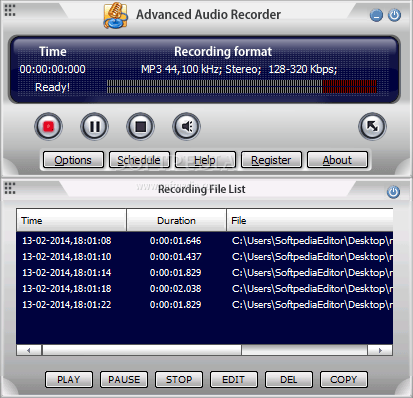Click the Ready! status text
The height and width of the screenshot is (398, 413).
click(52, 87)
